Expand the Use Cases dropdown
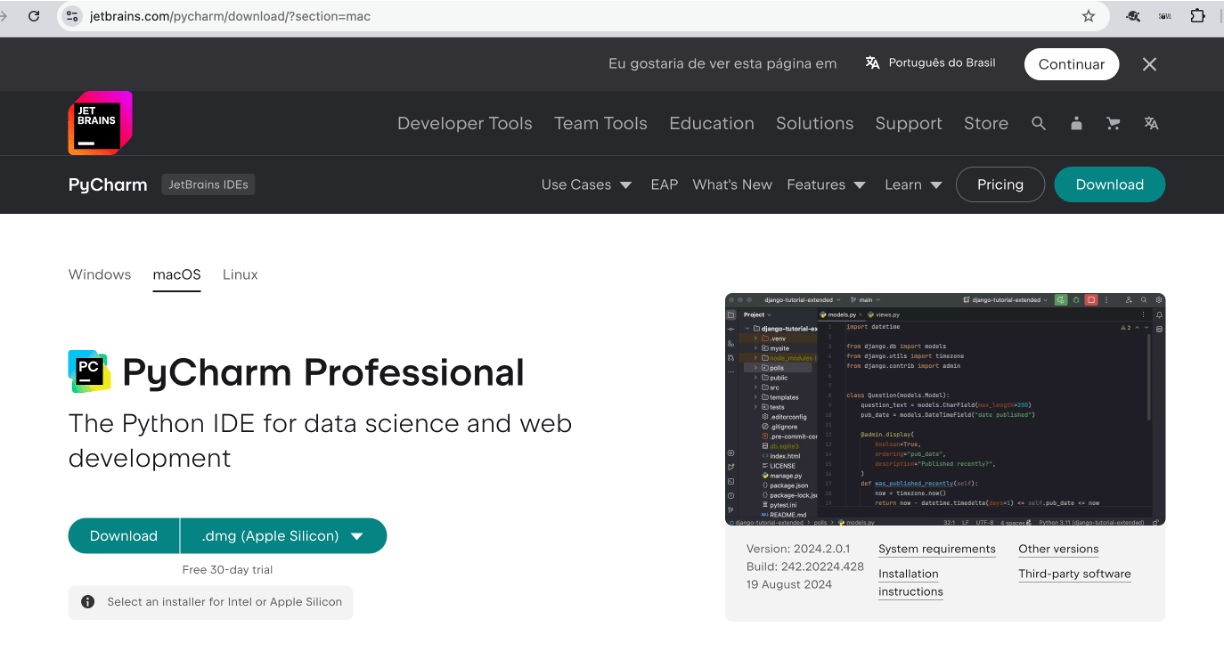Viewport: 1224px width, 660px height. tap(587, 185)
